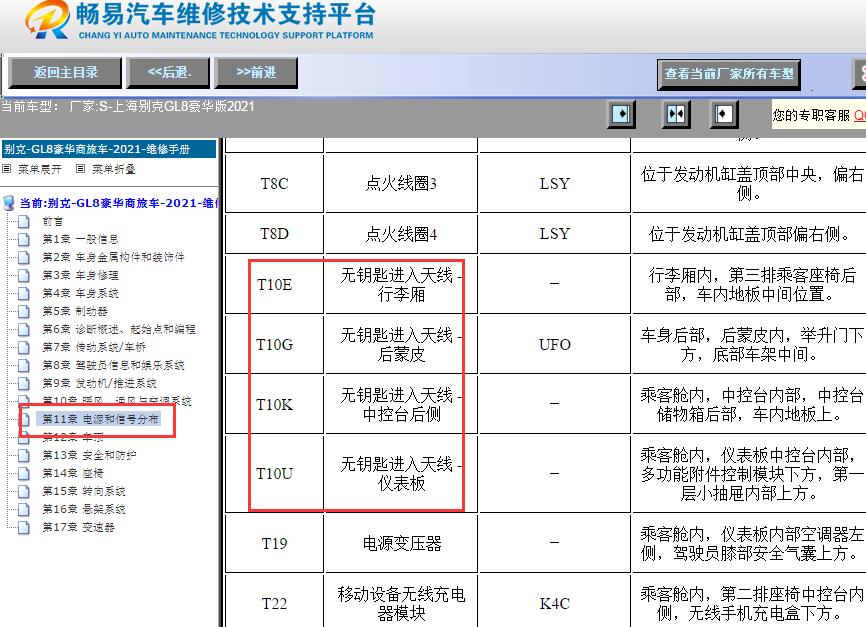Click the page icon beside 前言
The image size is (866, 627).
[x=24, y=222]
